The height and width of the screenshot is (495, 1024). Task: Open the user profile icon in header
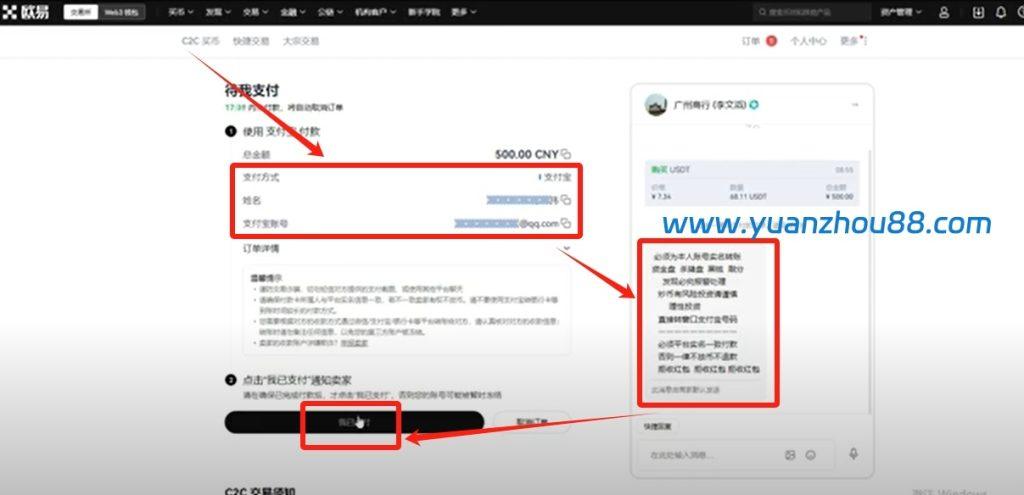(x=944, y=12)
